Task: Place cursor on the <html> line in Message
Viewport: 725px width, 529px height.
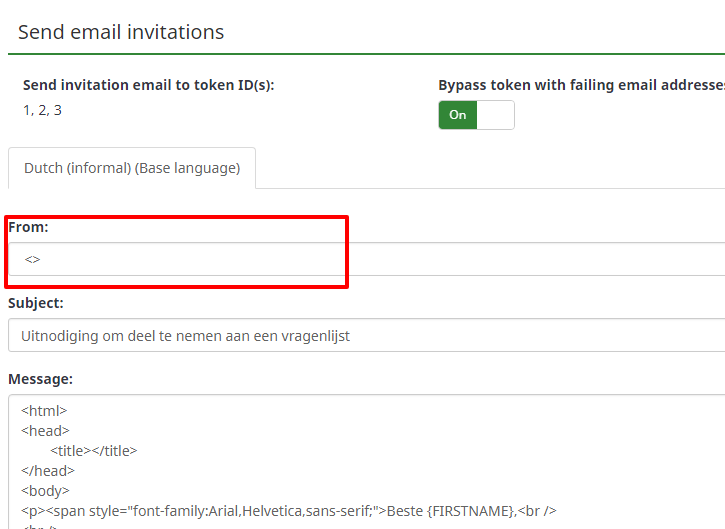Action: point(44,410)
